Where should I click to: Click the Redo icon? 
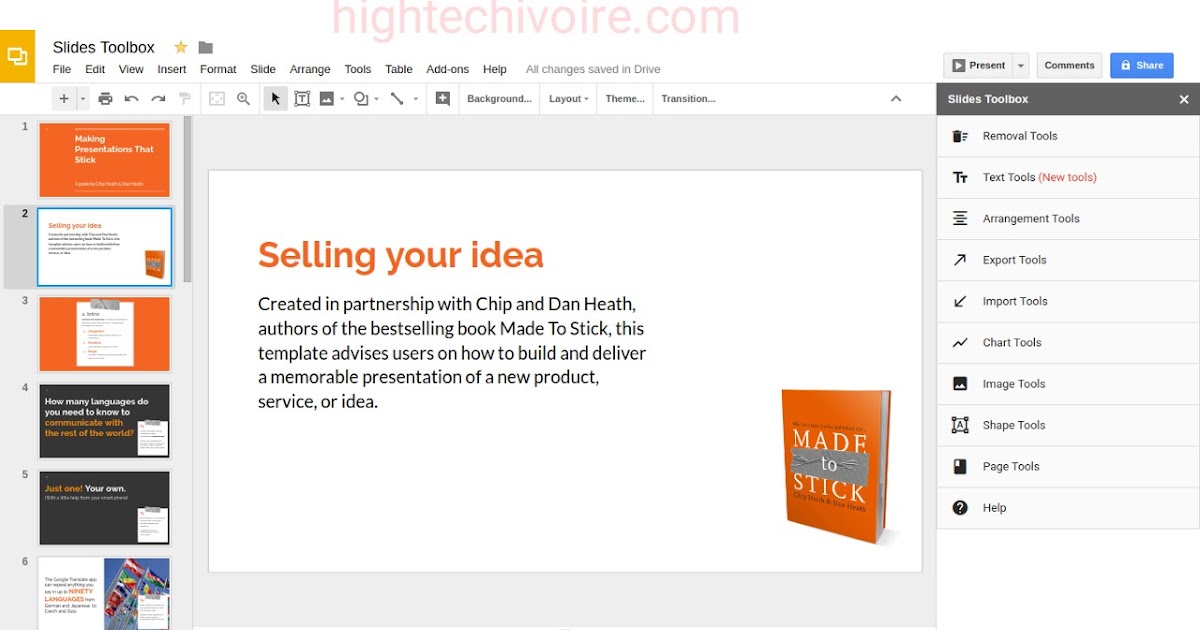pos(157,98)
